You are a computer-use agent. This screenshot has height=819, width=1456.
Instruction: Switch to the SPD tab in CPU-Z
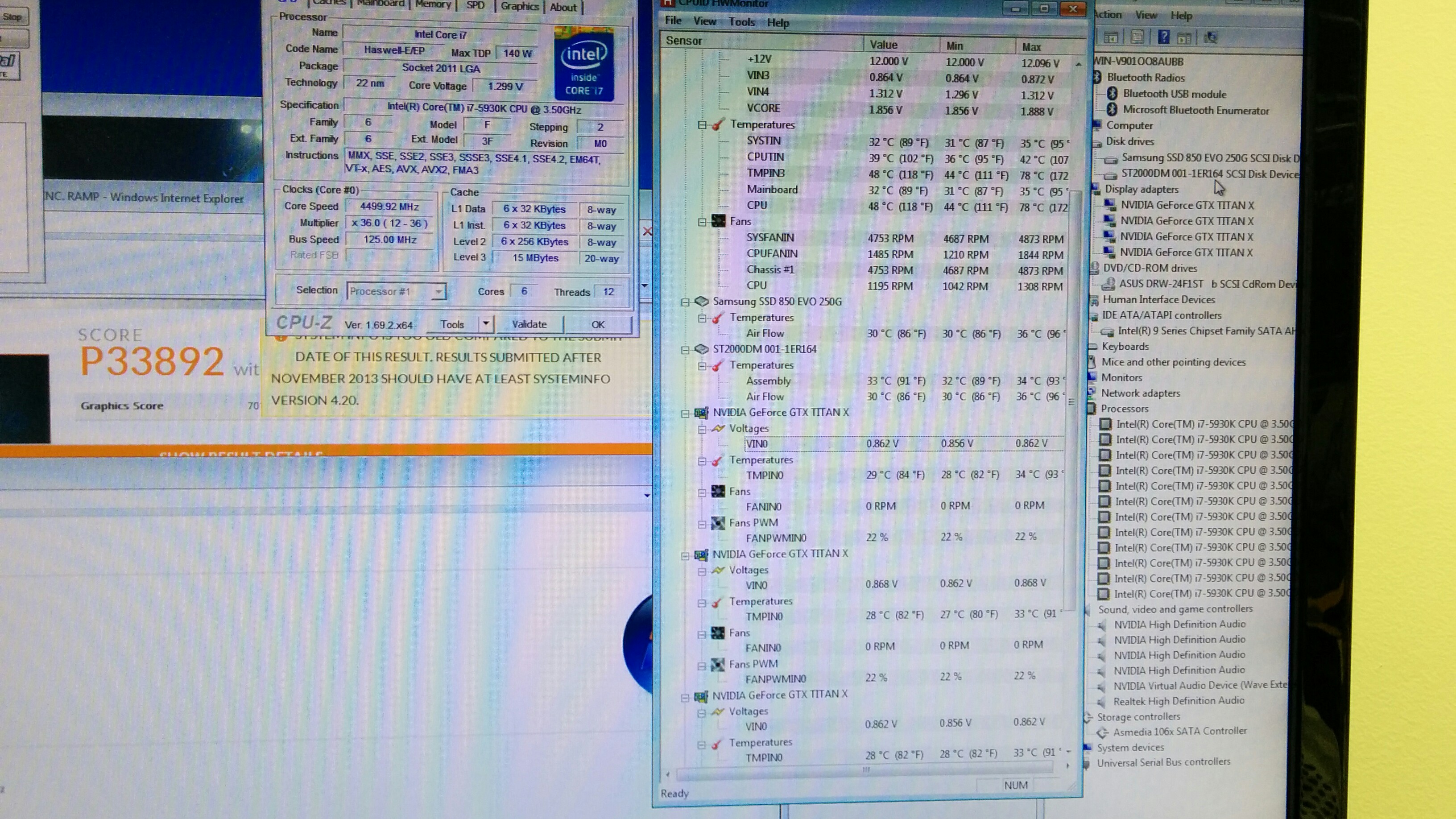tap(476, 6)
